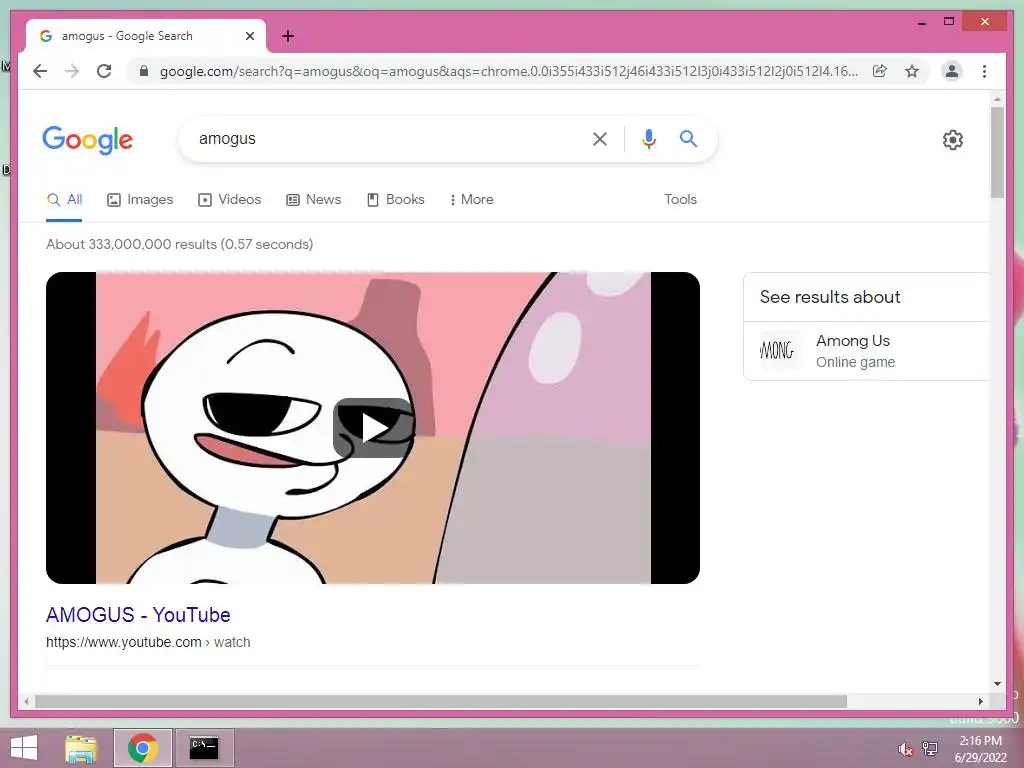Open Google quick settings gear
The height and width of the screenshot is (768, 1024).
[x=953, y=140]
